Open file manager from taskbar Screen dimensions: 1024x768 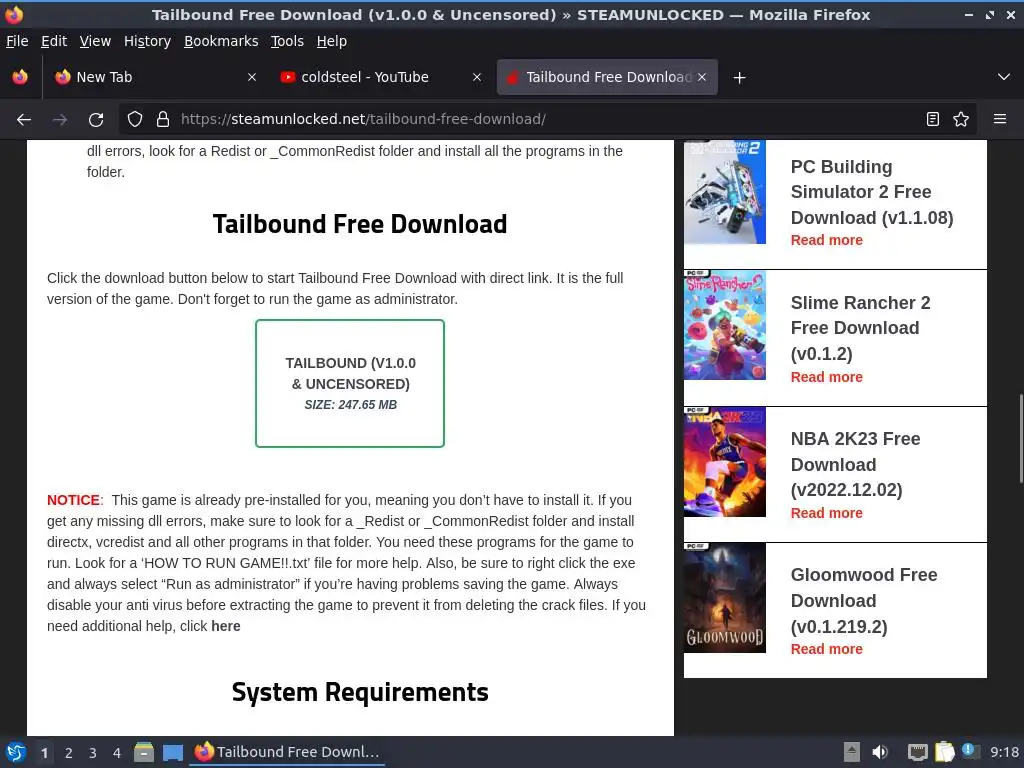tap(144, 752)
